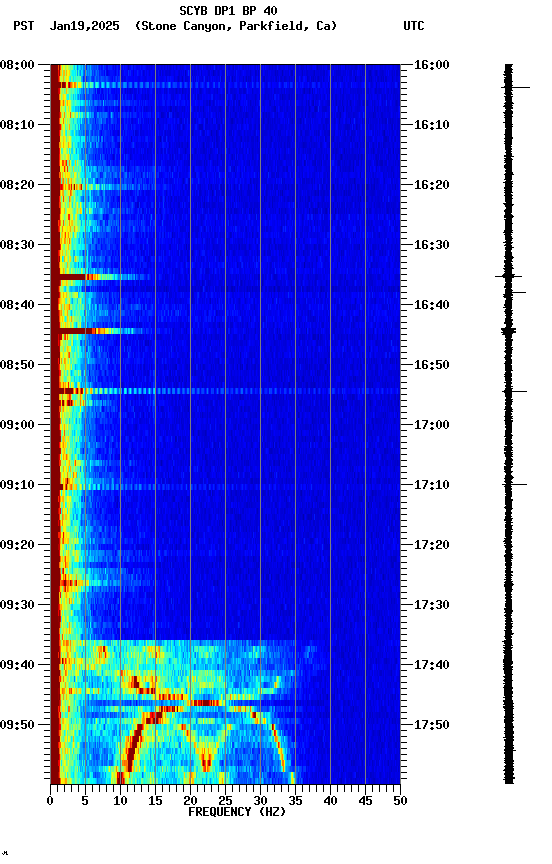Click the date "Jan19,2025"

tap(84, 26)
